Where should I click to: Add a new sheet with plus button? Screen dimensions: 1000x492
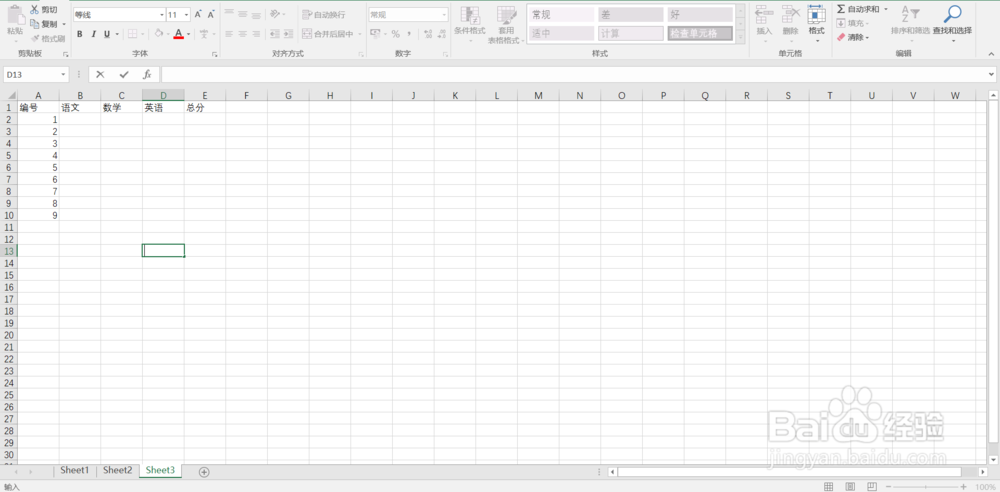pos(204,472)
